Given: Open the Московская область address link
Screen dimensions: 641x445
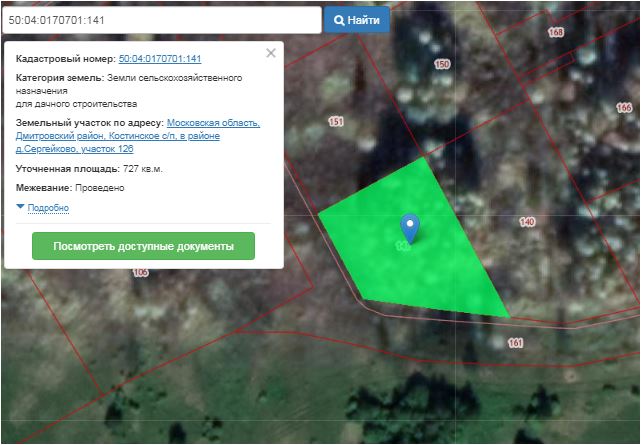Looking at the screenshot, I should tap(213, 123).
